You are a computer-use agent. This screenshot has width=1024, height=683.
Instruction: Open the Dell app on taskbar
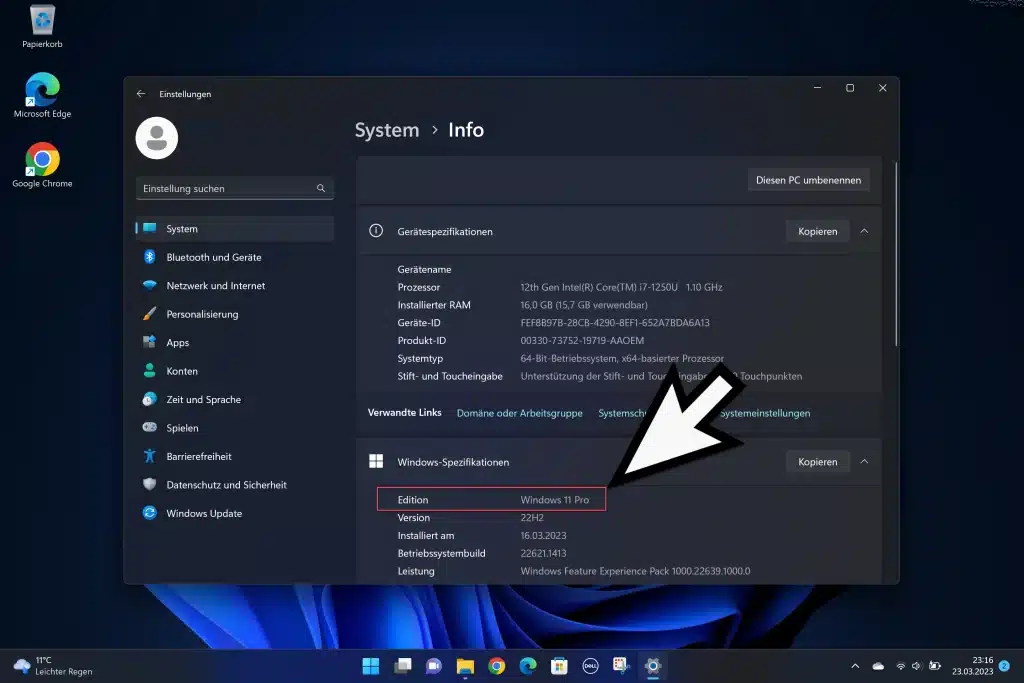(x=590, y=666)
